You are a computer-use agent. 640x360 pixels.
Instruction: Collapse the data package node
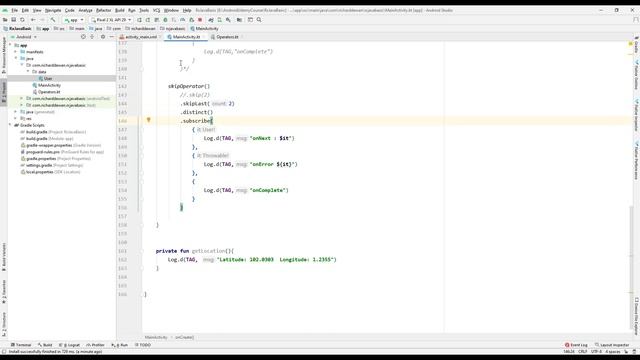click(x=28, y=72)
